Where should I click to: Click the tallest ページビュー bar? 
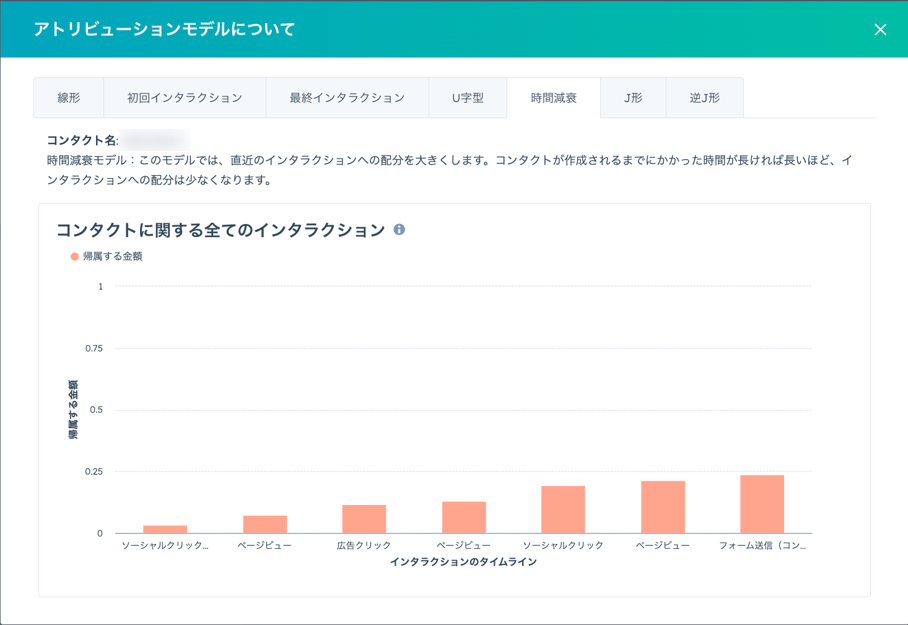coord(663,508)
